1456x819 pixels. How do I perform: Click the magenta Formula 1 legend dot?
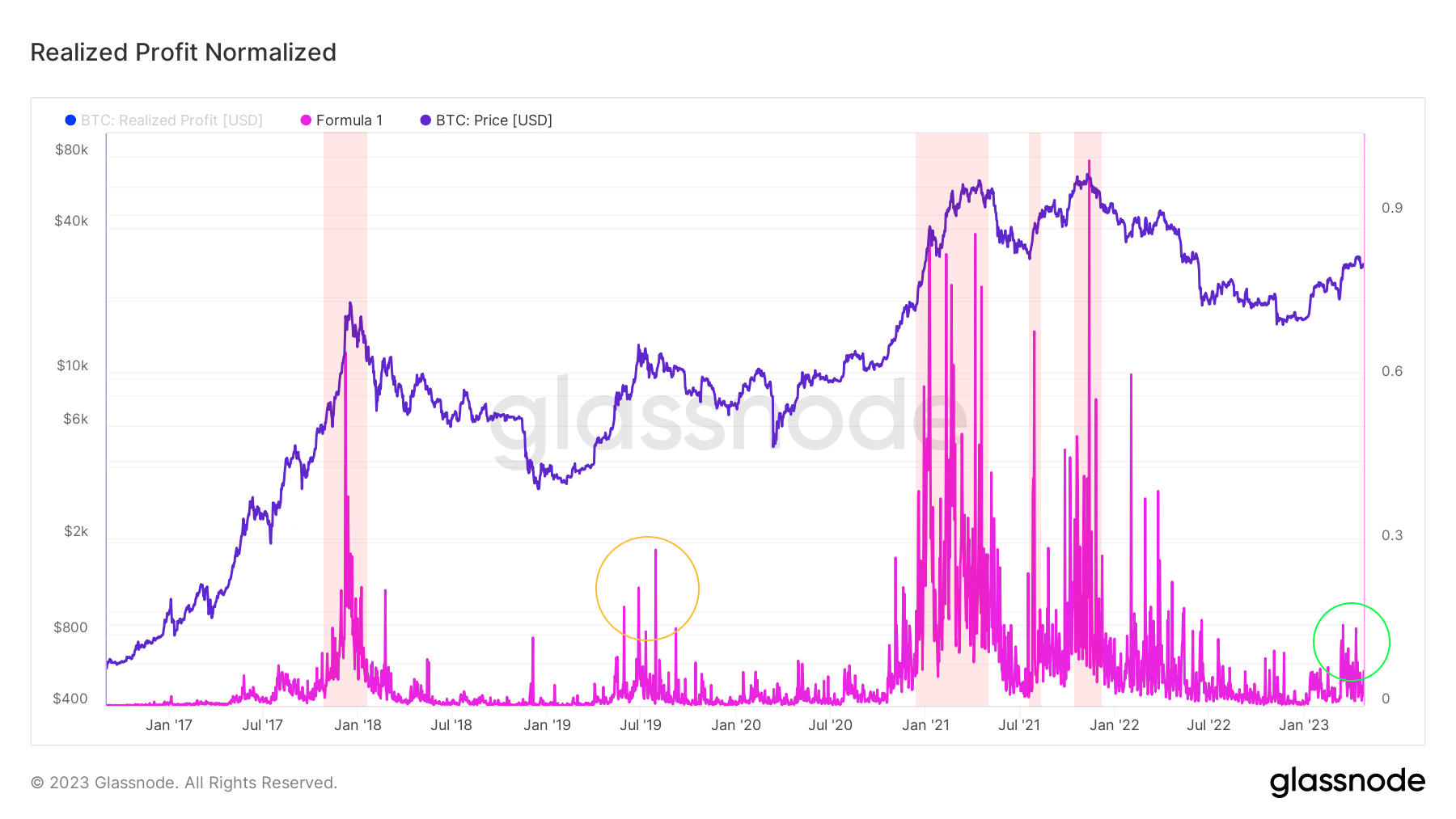(x=306, y=120)
